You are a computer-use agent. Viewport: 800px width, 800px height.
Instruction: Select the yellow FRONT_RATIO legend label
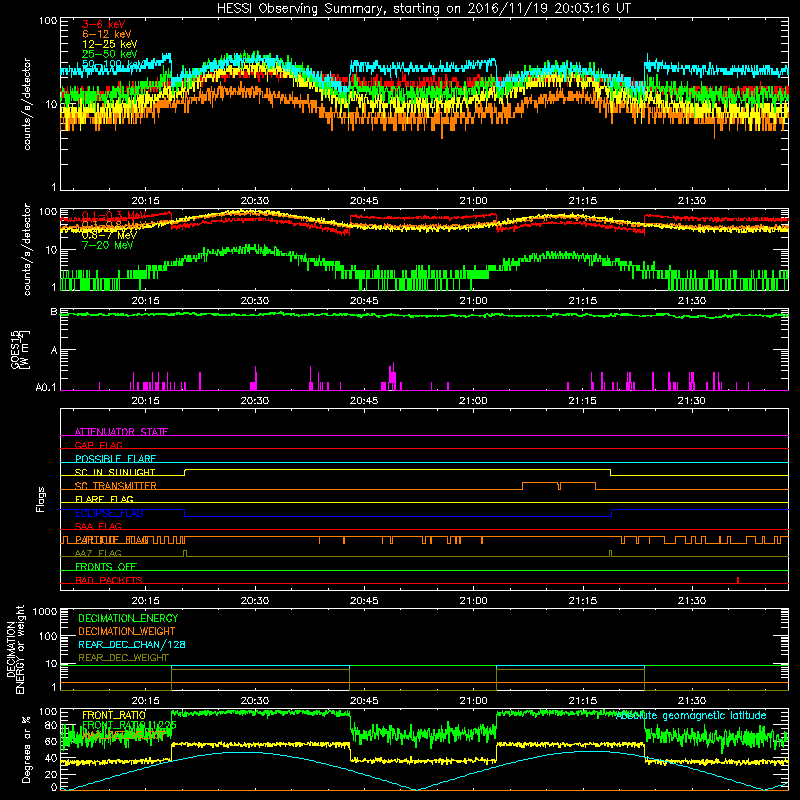[x=114, y=715]
